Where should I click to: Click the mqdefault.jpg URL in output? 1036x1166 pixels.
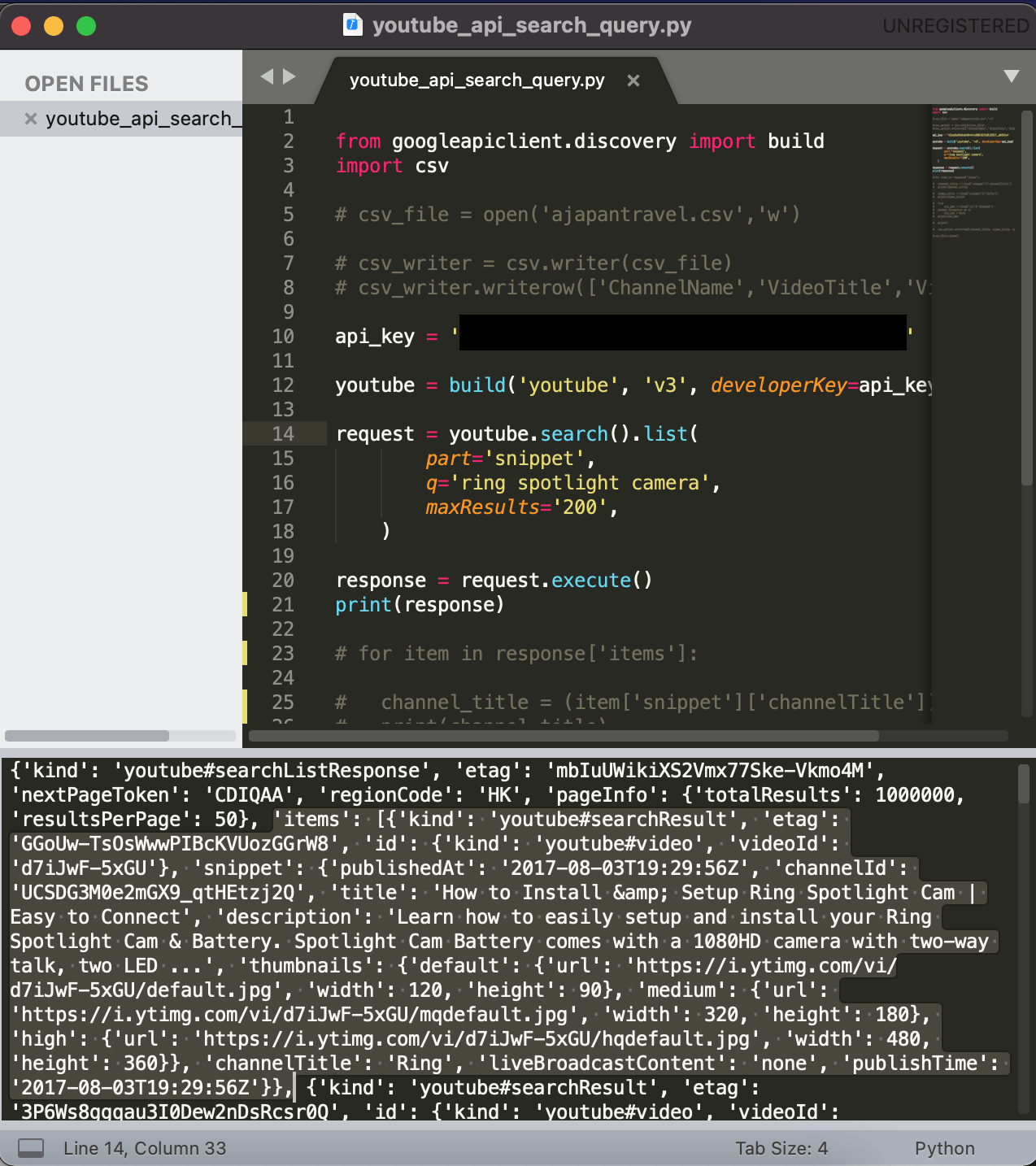[299, 1015]
